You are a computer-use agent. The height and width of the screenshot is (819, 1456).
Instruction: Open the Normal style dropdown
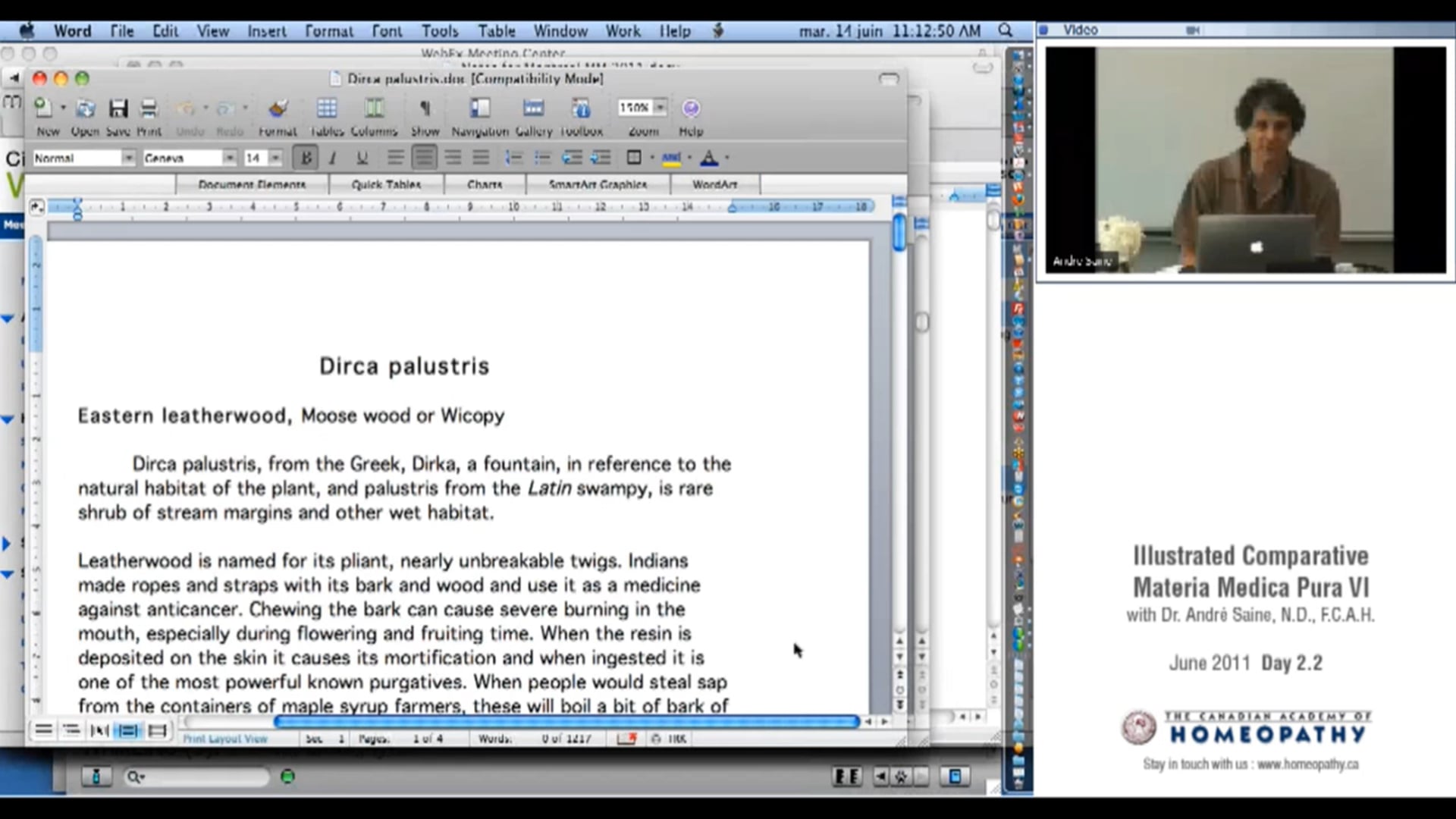[128, 158]
